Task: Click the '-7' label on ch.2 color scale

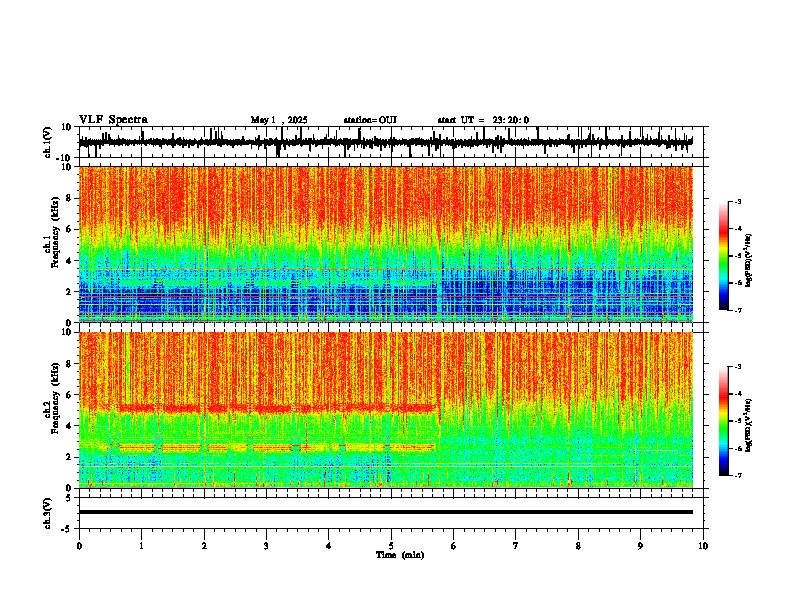Action: [x=737, y=475]
